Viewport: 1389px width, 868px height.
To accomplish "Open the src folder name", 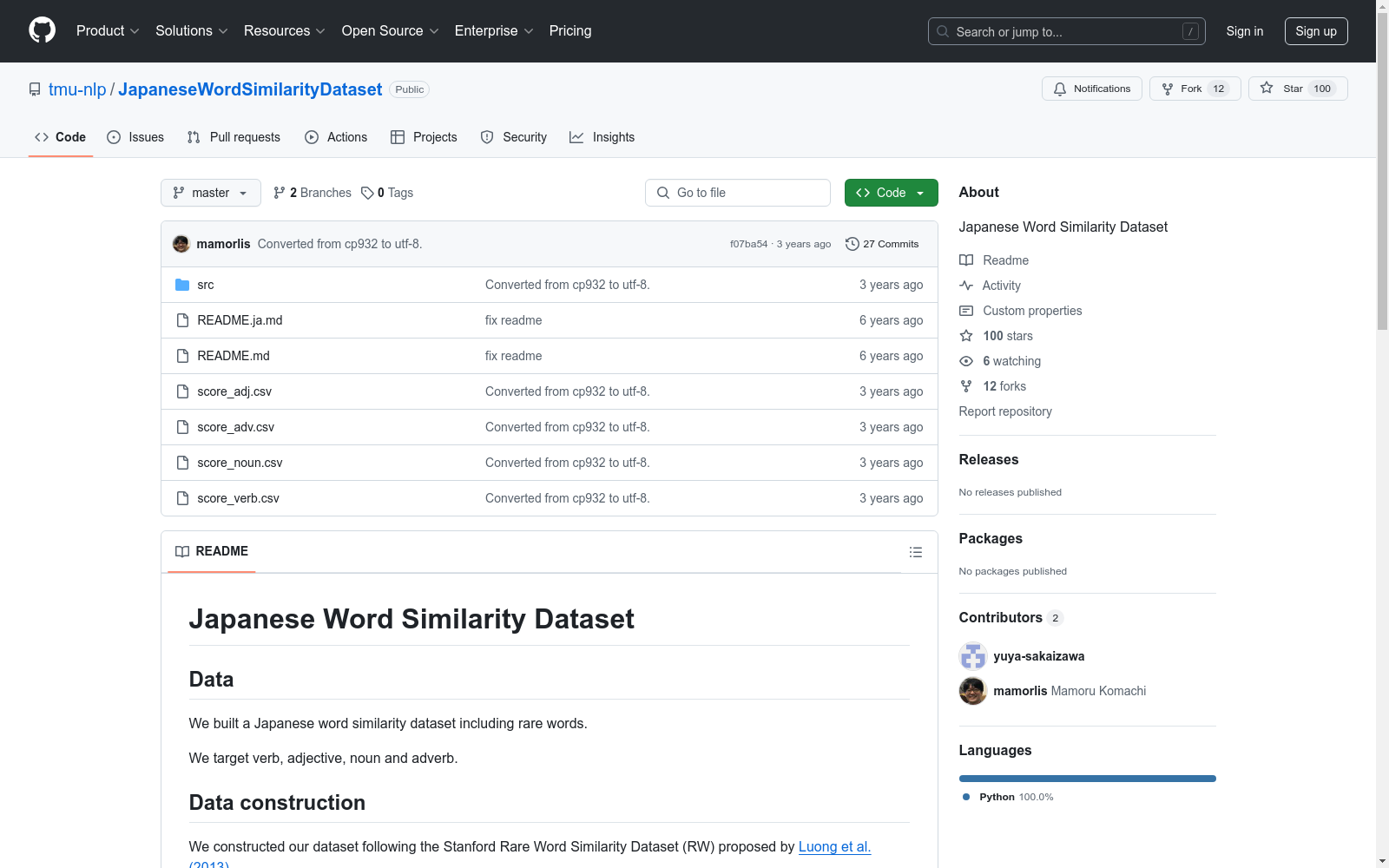I will pos(206,285).
